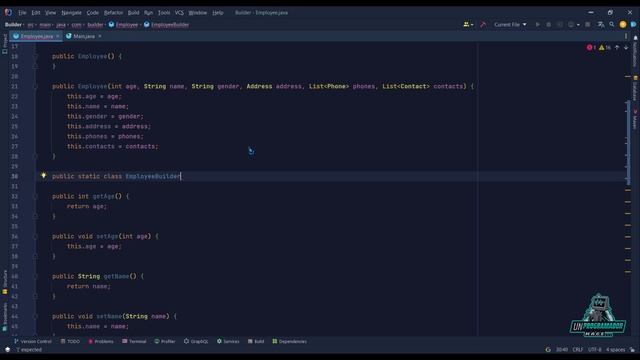Open the Notifications bell tool window
640x360 pixels.
pos(635,52)
